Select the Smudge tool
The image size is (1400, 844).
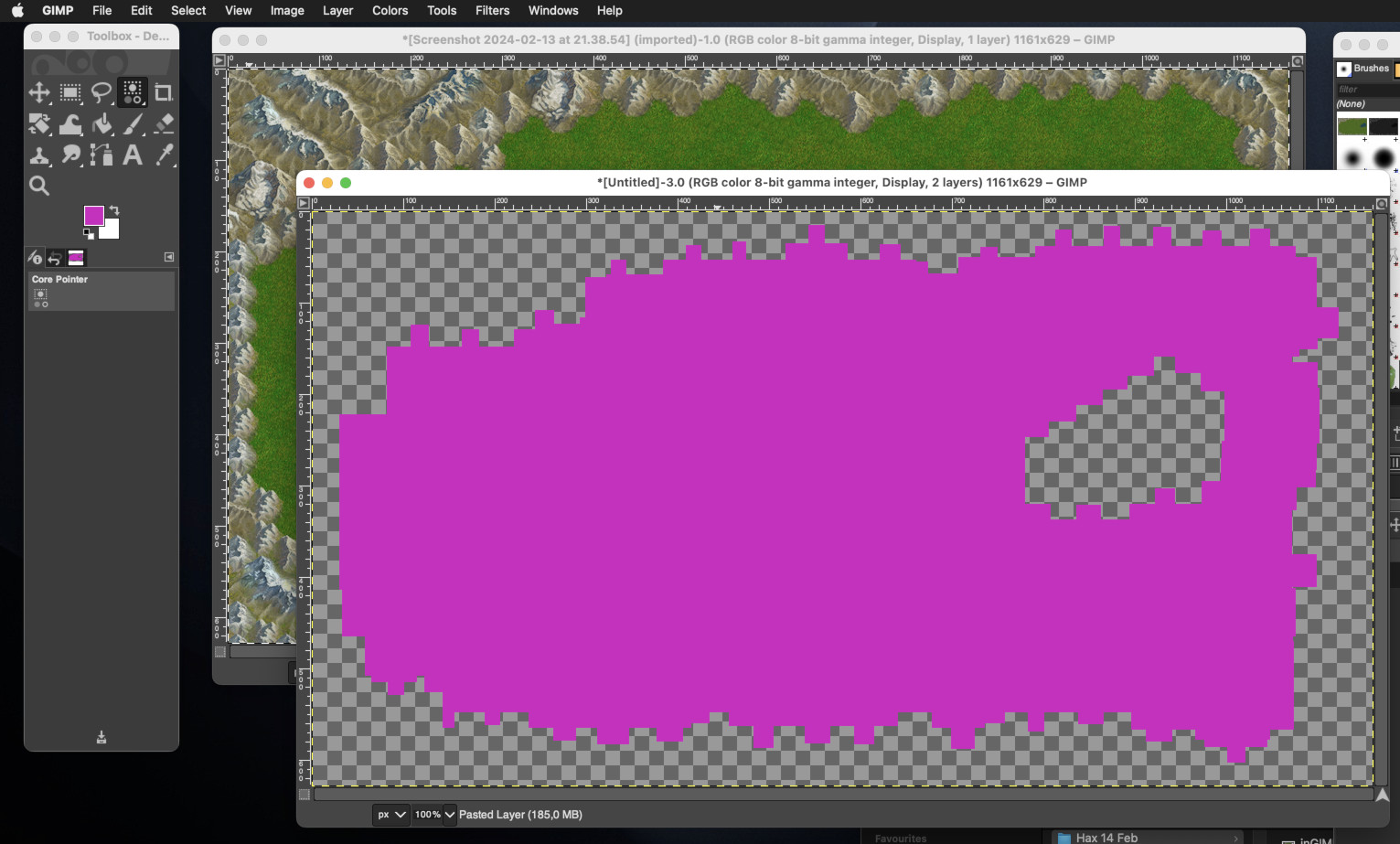pyautogui.click(x=70, y=155)
